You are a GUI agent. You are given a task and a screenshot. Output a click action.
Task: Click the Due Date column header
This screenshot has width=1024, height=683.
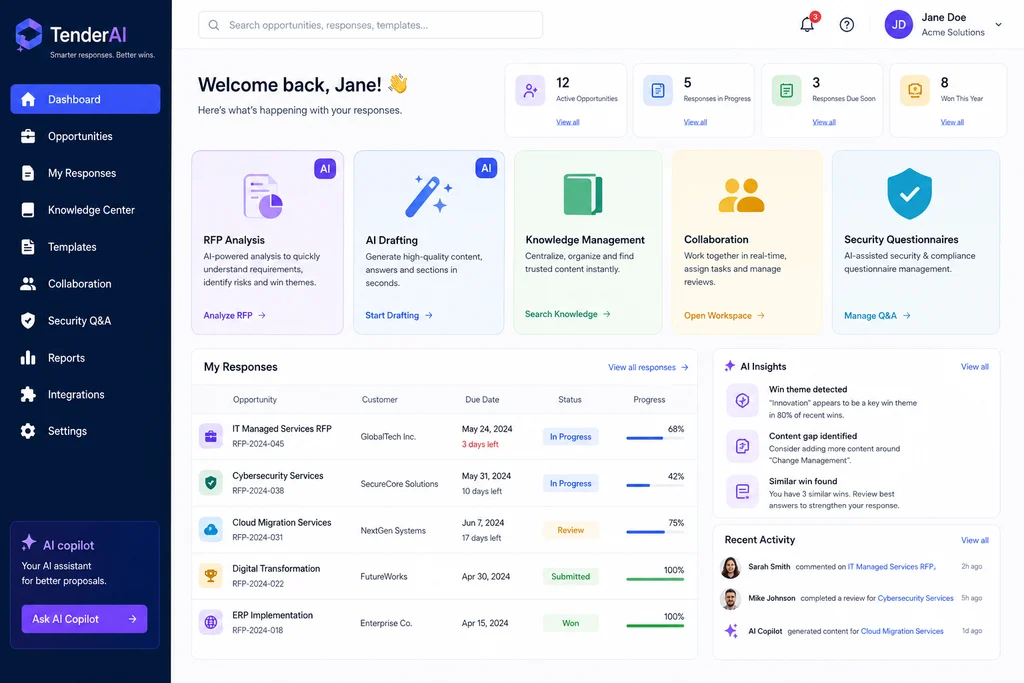482,400
